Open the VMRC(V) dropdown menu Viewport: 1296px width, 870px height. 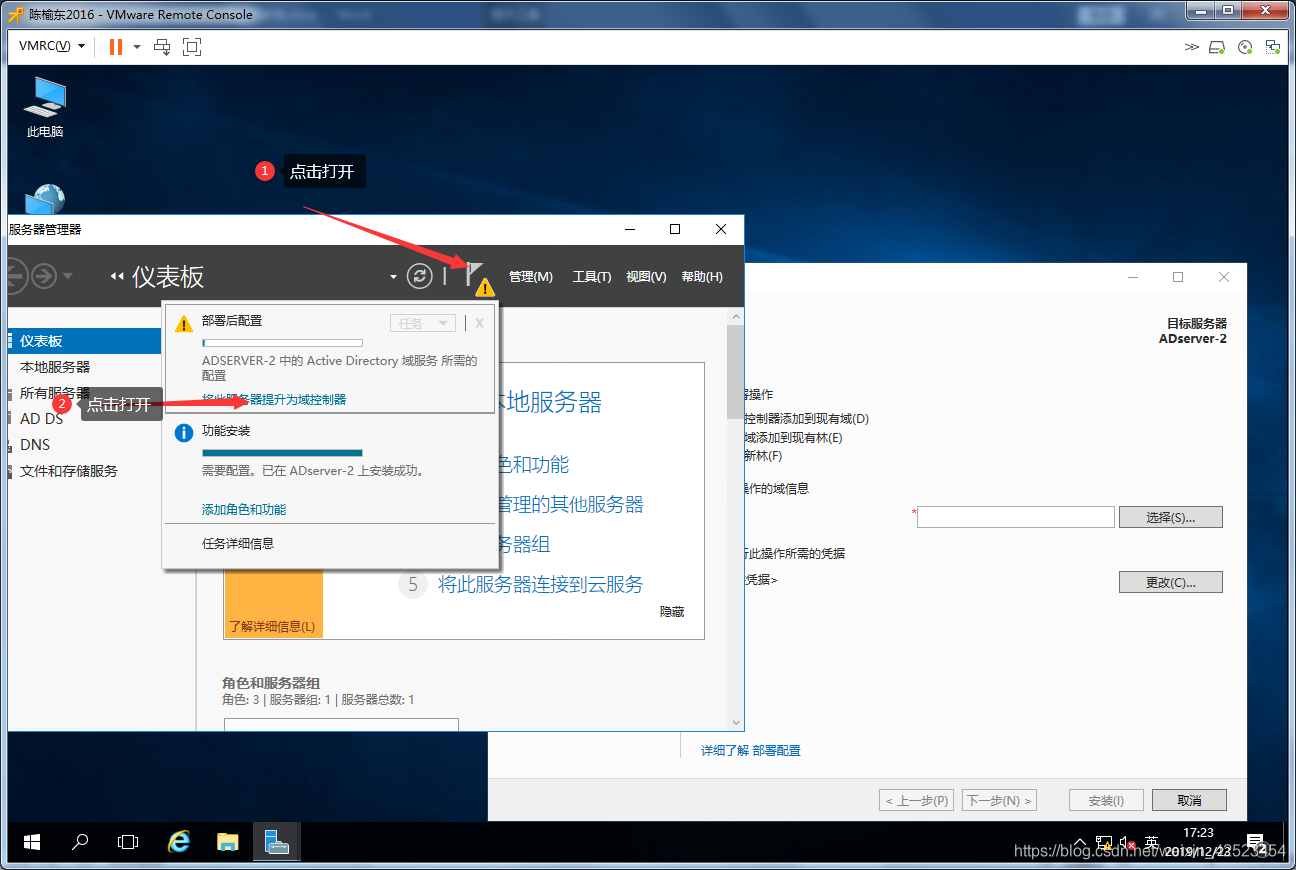pyautogui.click(x=52, y=47)
